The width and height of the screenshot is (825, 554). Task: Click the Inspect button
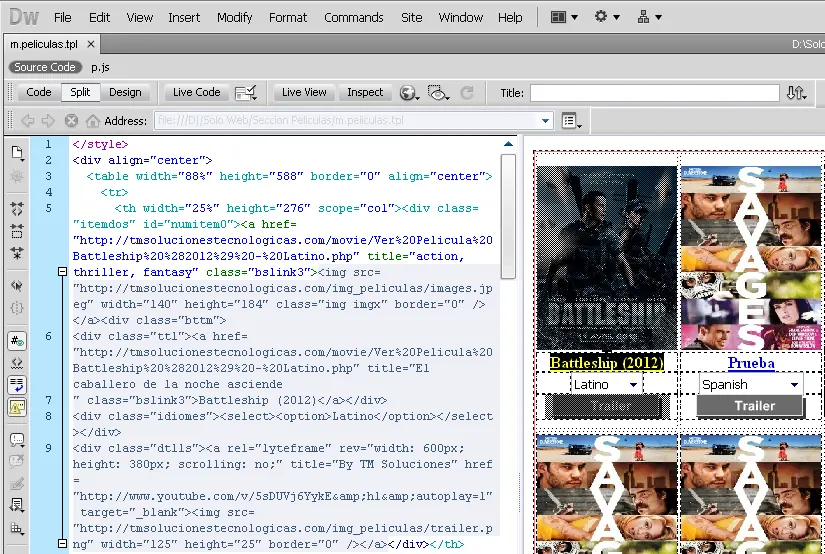[365, 92]
